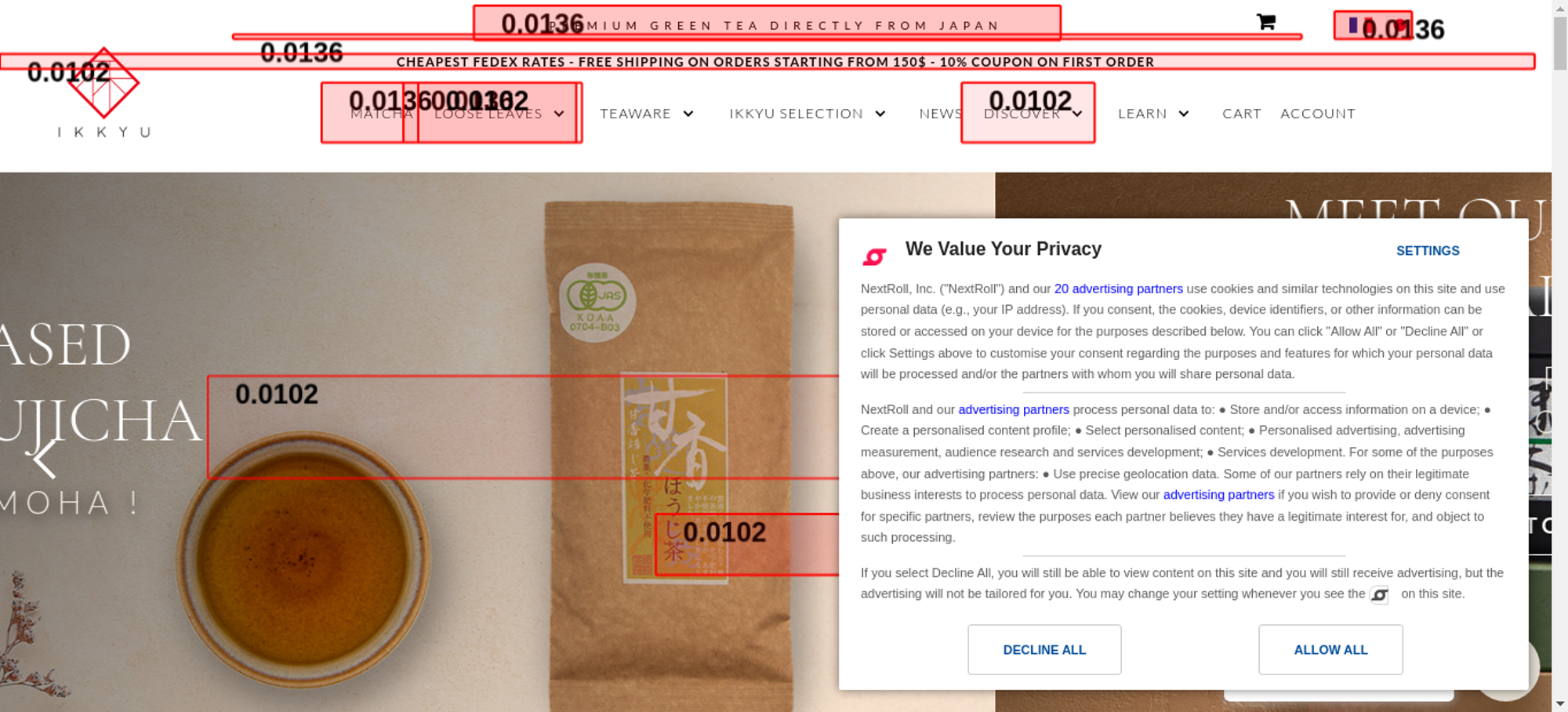Open the Matcha menu item

381,114
